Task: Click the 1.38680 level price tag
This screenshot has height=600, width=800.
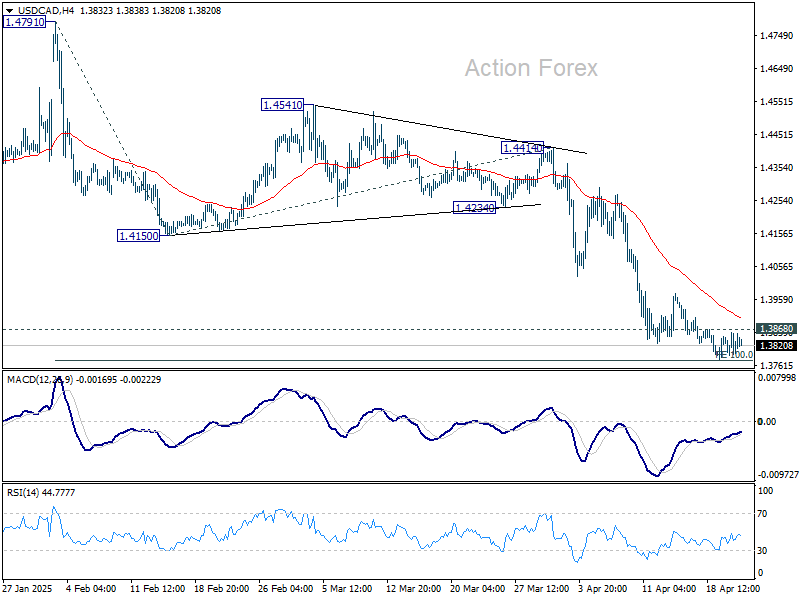Action: pyautogui.click(x=776, y=329)
